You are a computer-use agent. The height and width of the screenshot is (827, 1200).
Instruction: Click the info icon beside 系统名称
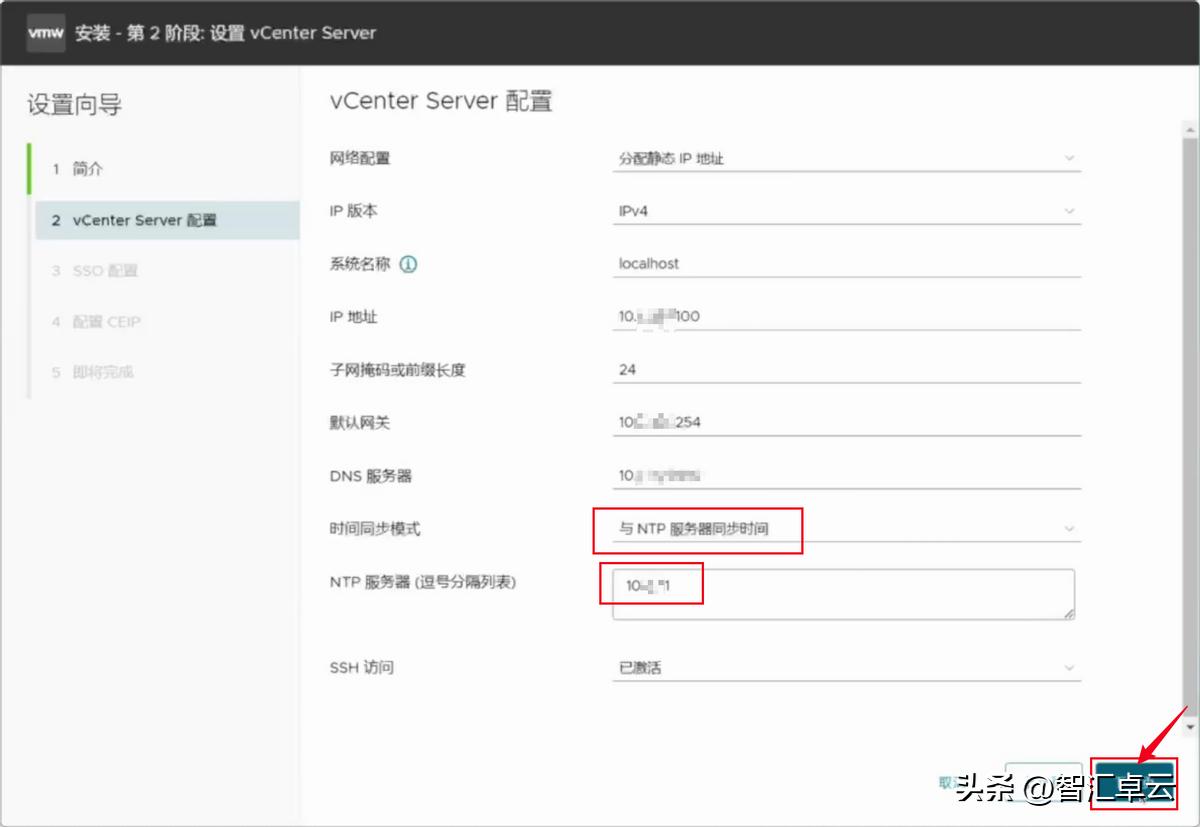[408, 264]
